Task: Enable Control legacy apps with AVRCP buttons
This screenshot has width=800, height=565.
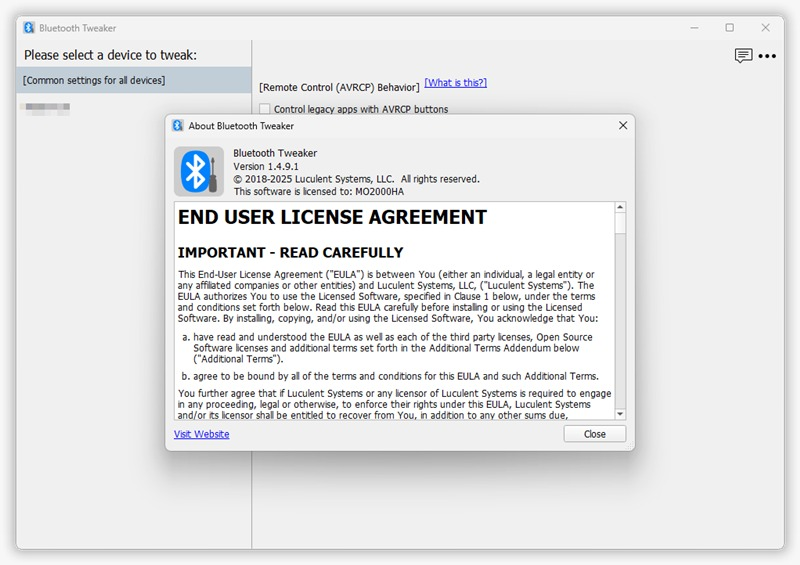Action: click(265, 109)
